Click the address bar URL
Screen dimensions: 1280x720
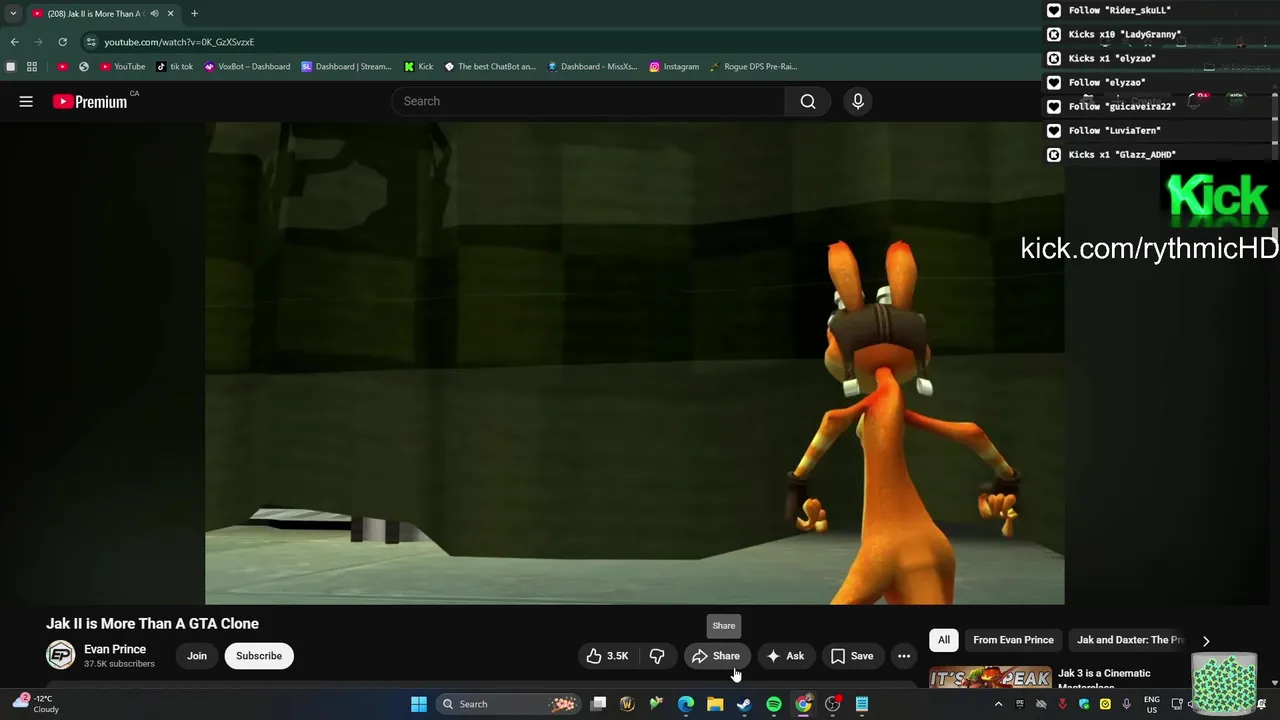(179, 42)
